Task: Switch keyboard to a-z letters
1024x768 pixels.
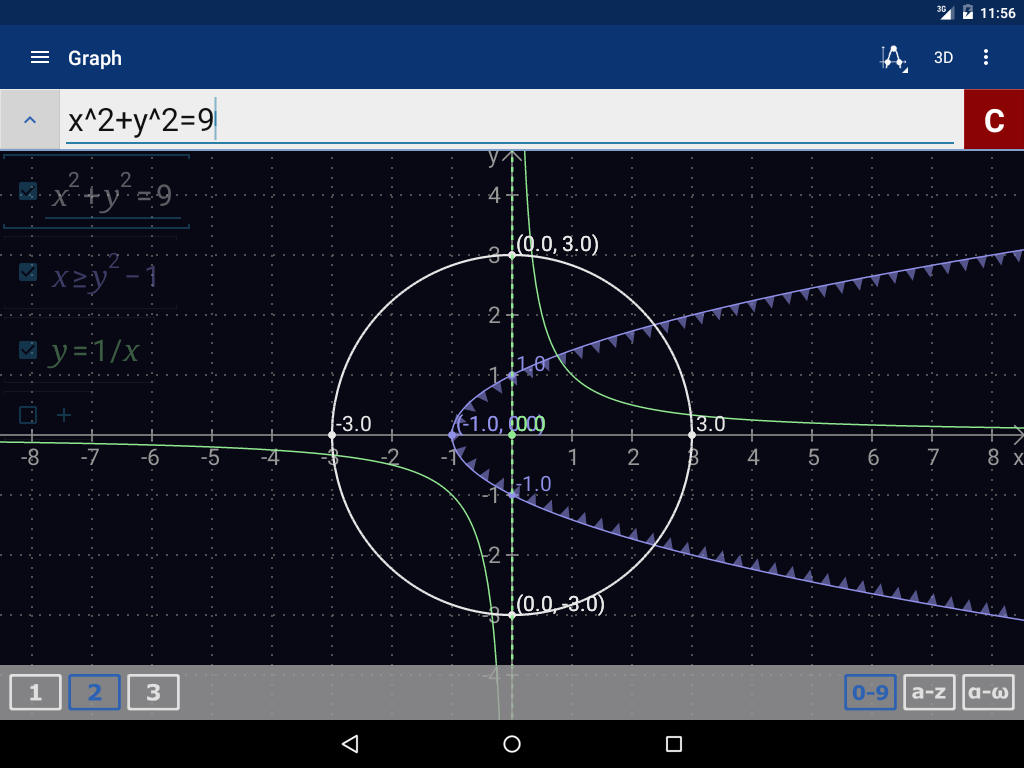Action: coord(929,693)
